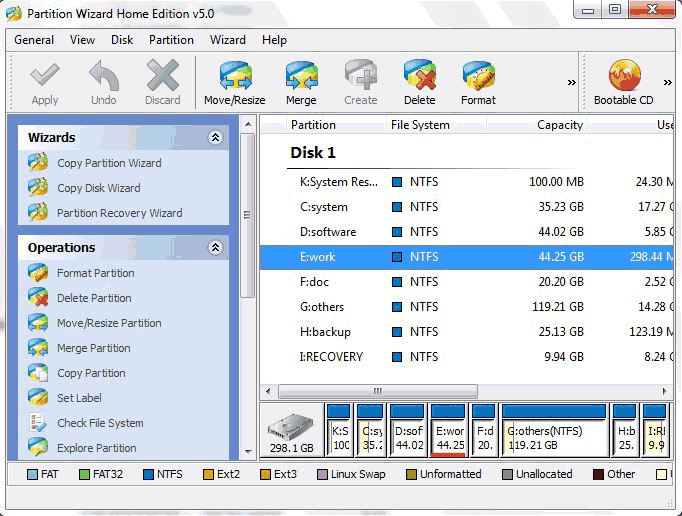The image size is (682, 516).
Task: Click the Disk 1 heading
Action: [x=313, y=153]
